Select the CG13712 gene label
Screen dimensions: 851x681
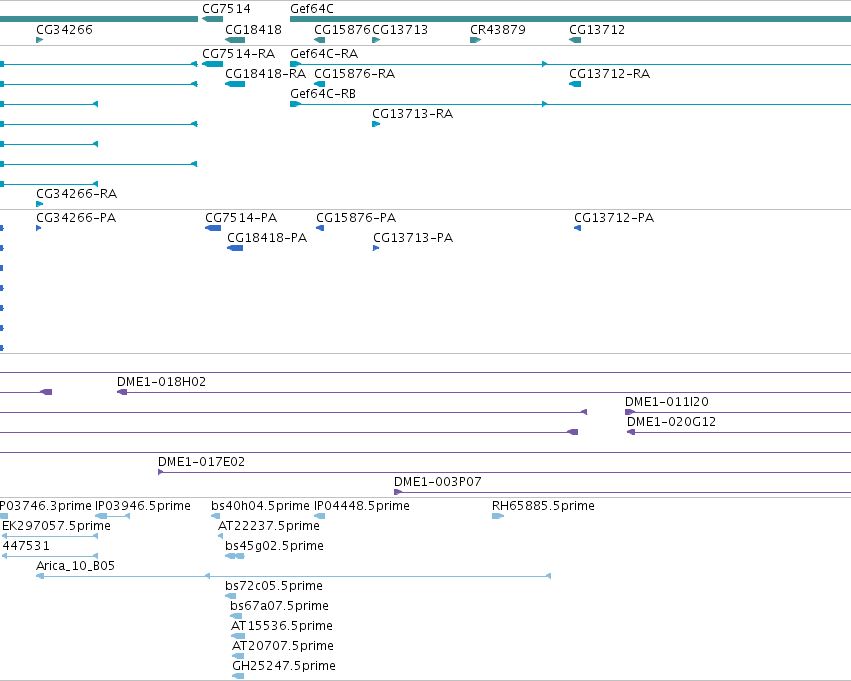(x=597, y=29)
